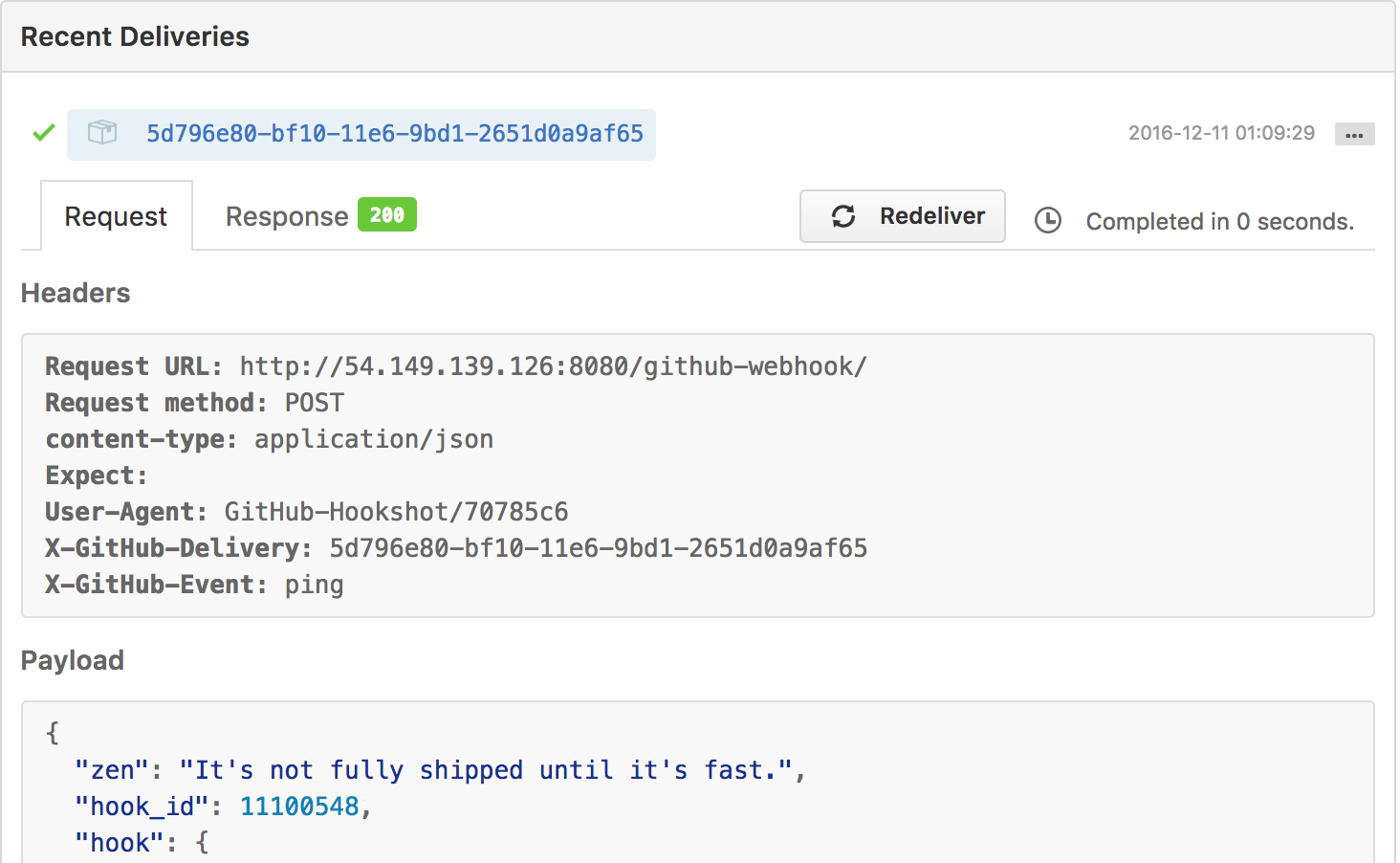The height and width of the screenshot is (863, 1400).
Task: Click the green success checkmark icon
Action: (x=43, y=133)
